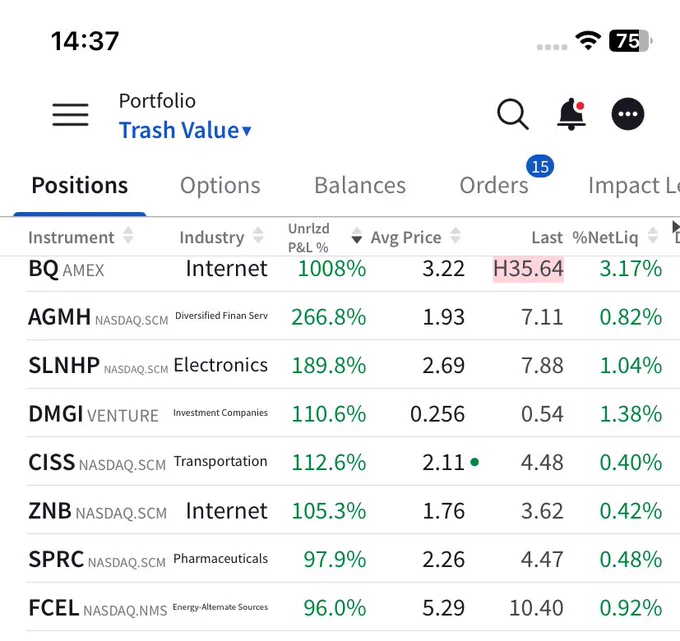This screenshot has width=680, height=641.
Task: Open the hamburger navigation menu
Action: pos(70,114)
